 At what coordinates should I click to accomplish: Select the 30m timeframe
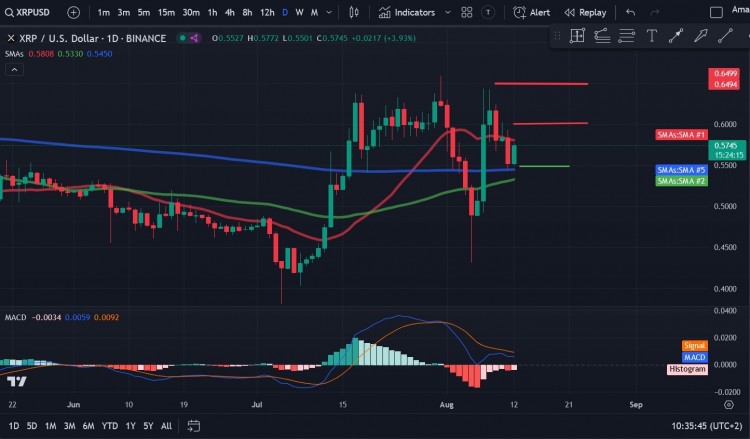[191, 12]
